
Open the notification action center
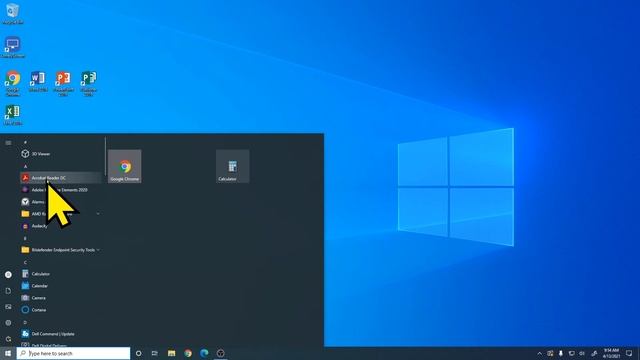point(629,353)
